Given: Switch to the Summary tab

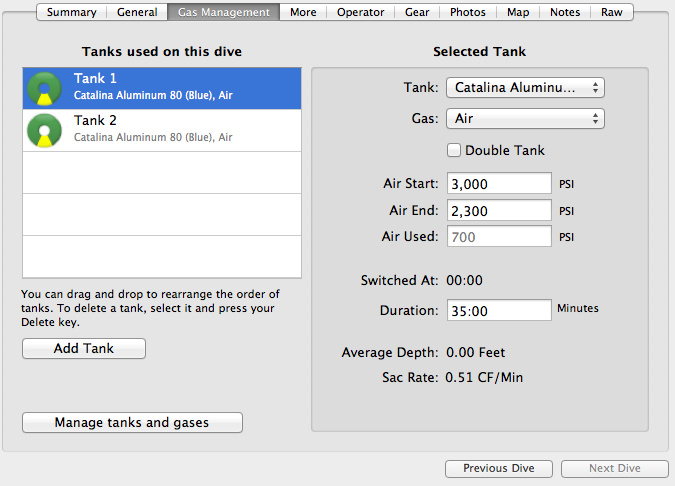Looking at the screenshot, I should (x=72, y=12).
